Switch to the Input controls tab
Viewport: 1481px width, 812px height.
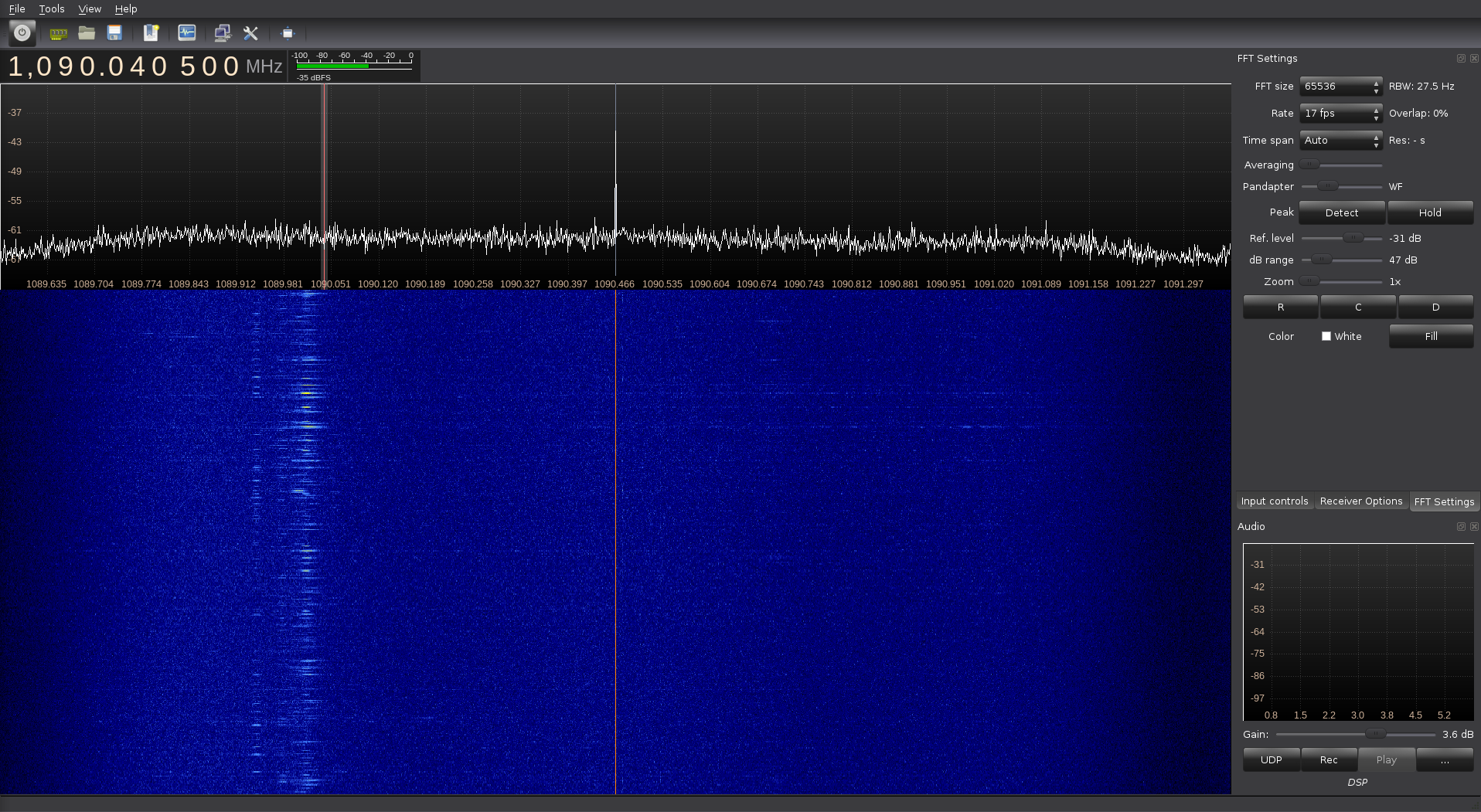coord(1275,501)
